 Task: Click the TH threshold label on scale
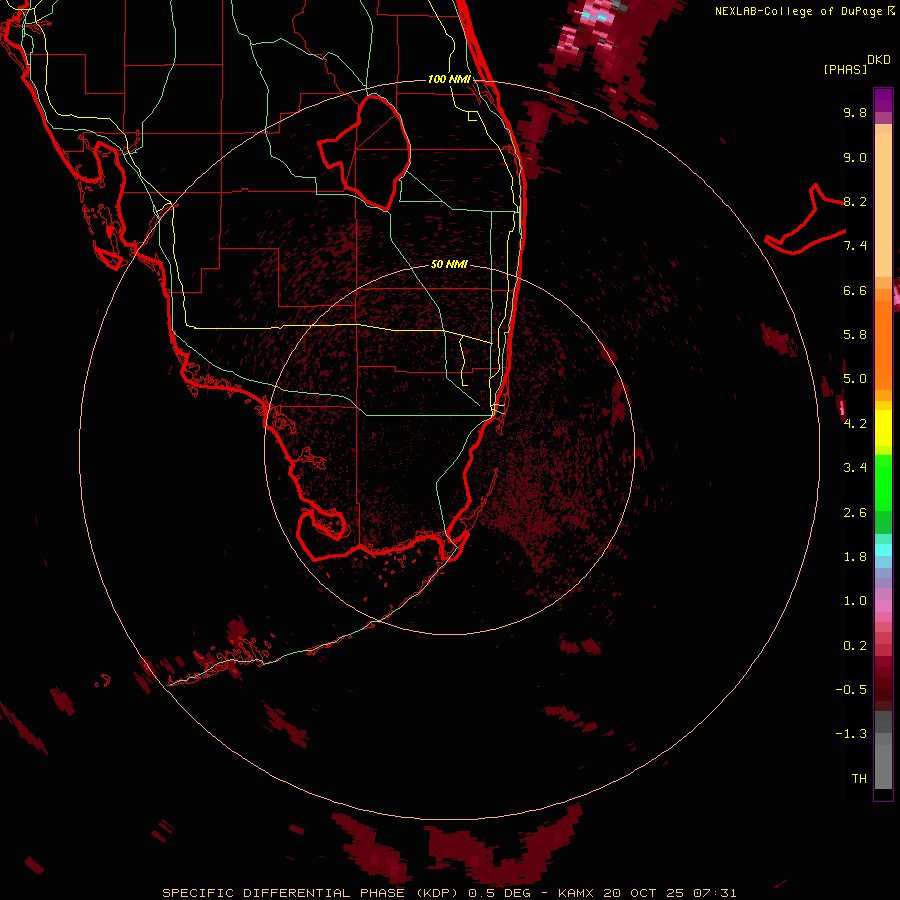[859, 779]
